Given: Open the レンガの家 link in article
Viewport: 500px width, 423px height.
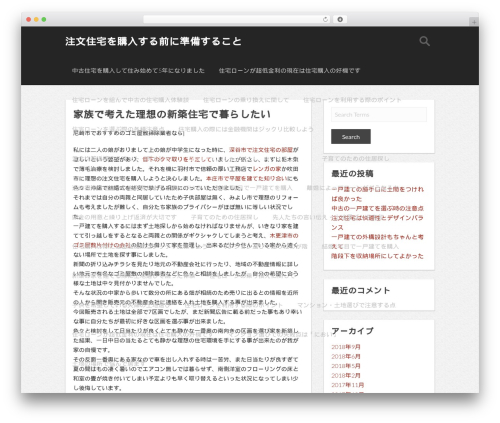Looking at the screenshot, I should coord(267,169).
